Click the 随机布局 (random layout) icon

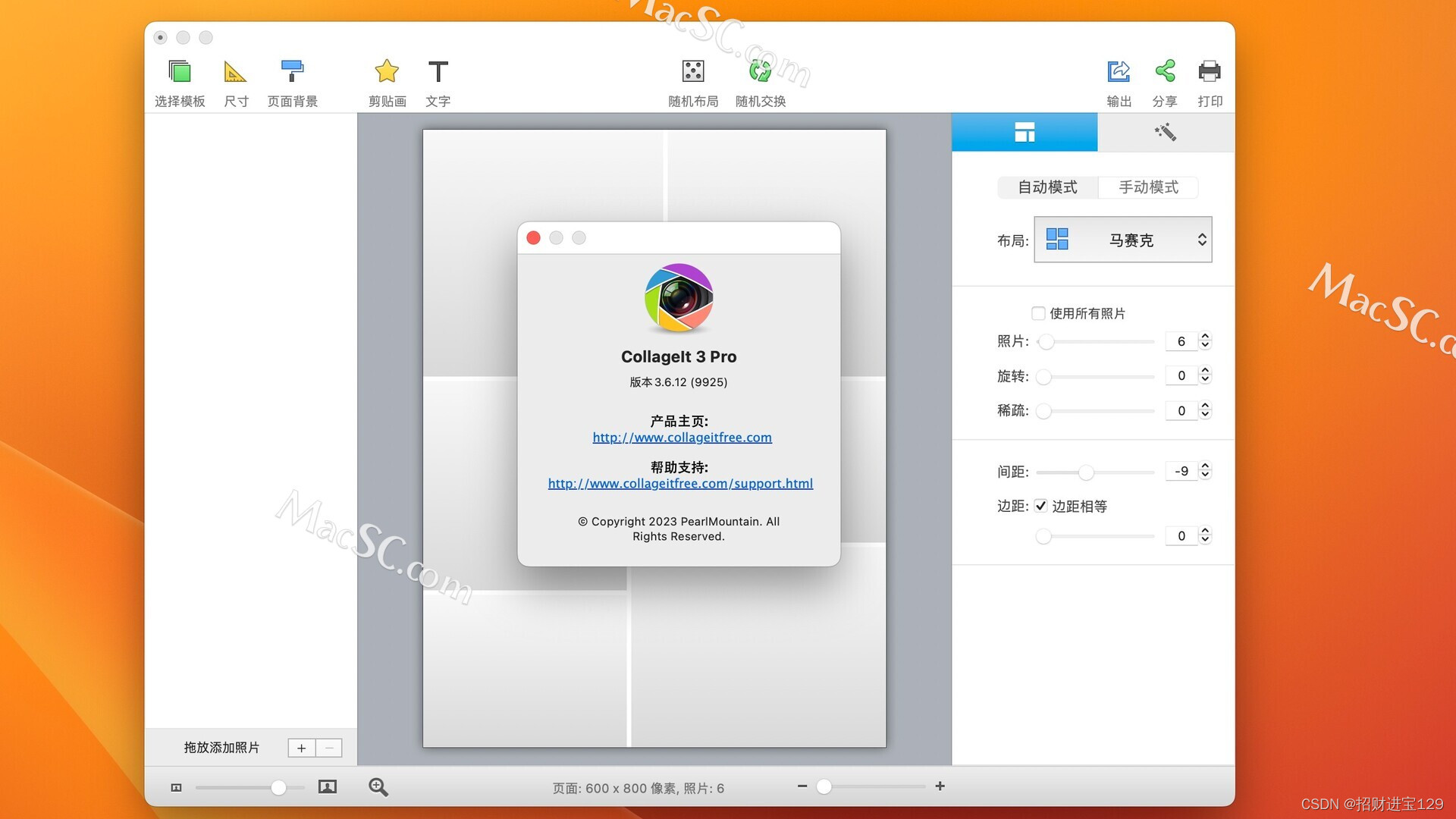(693, 70)
